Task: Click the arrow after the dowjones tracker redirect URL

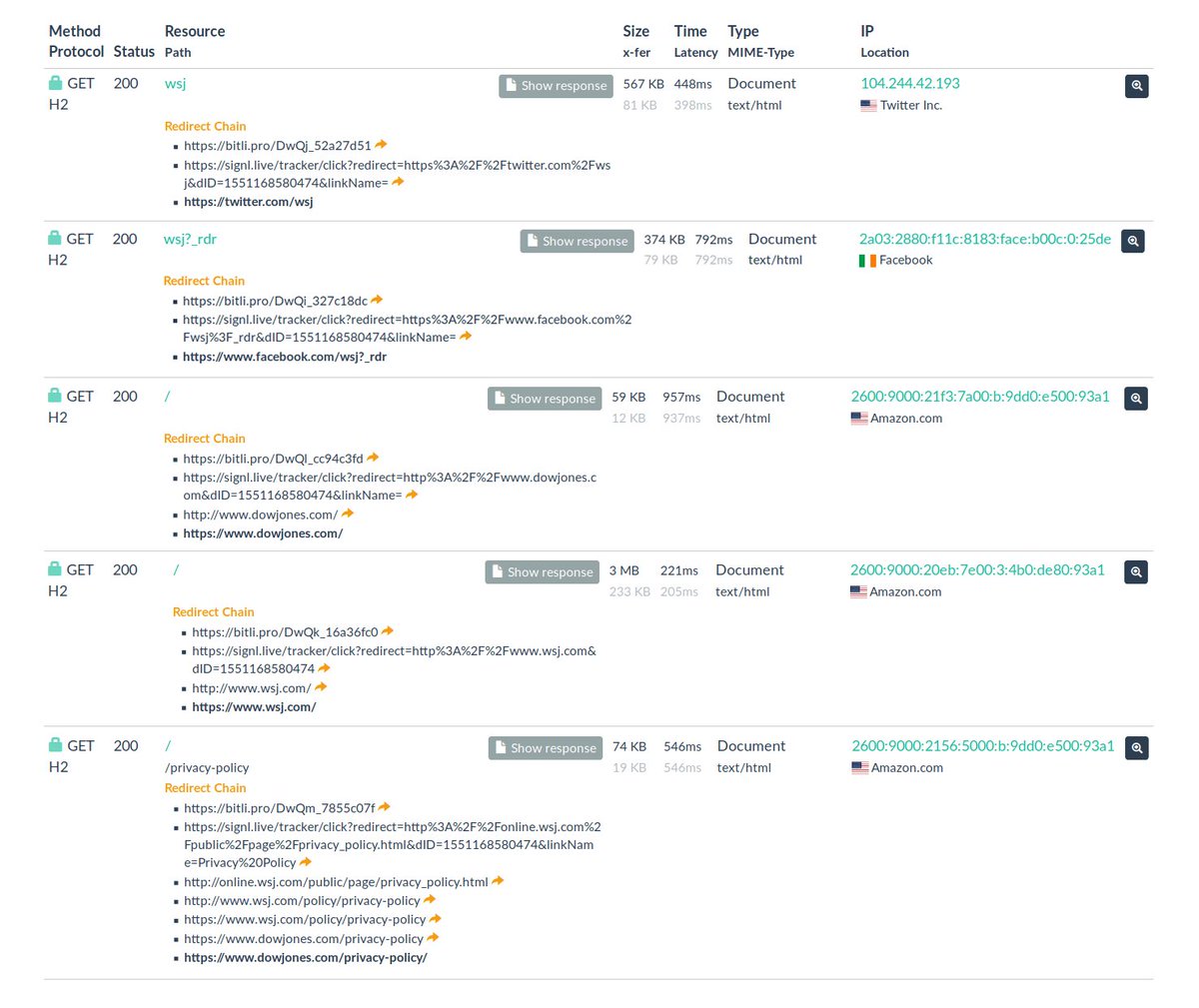Action: tap(412, 495)
